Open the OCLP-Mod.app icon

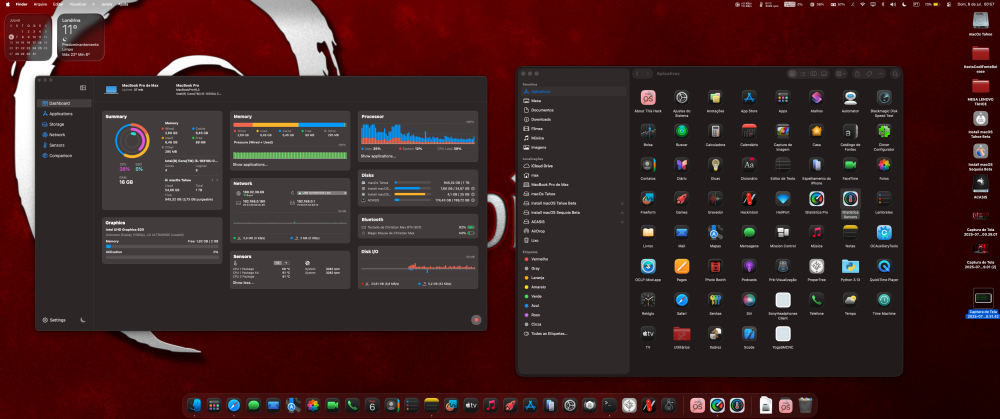(648, 266)
